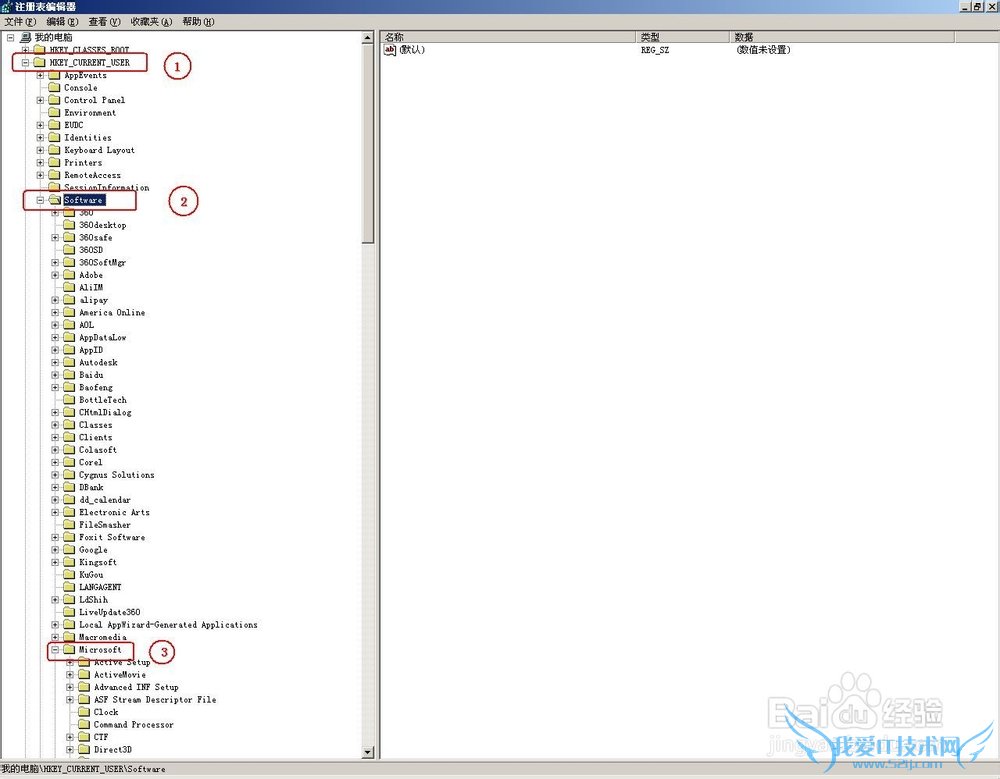The height and width of the screenshot is (779, 1000).
Task: Open the 帮助 menu
Action: 198,22
